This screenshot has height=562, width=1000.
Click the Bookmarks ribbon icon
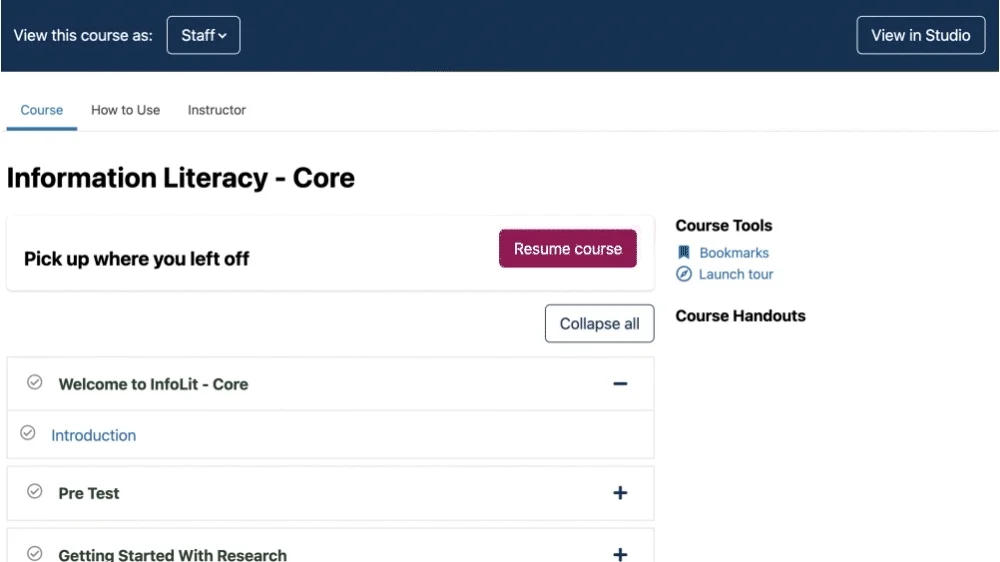[684, 253]
